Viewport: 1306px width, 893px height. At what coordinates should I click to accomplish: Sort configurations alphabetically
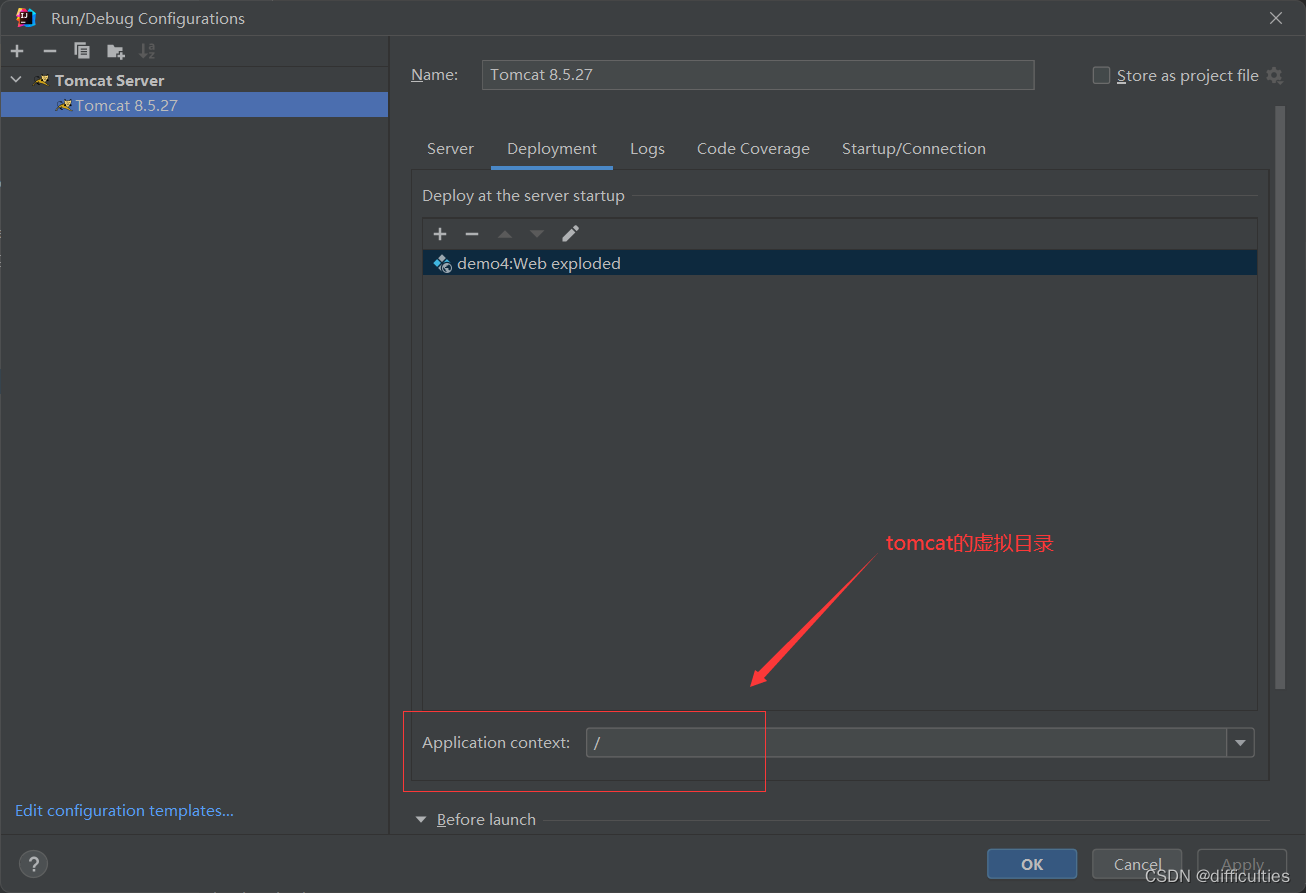[148, 51]
